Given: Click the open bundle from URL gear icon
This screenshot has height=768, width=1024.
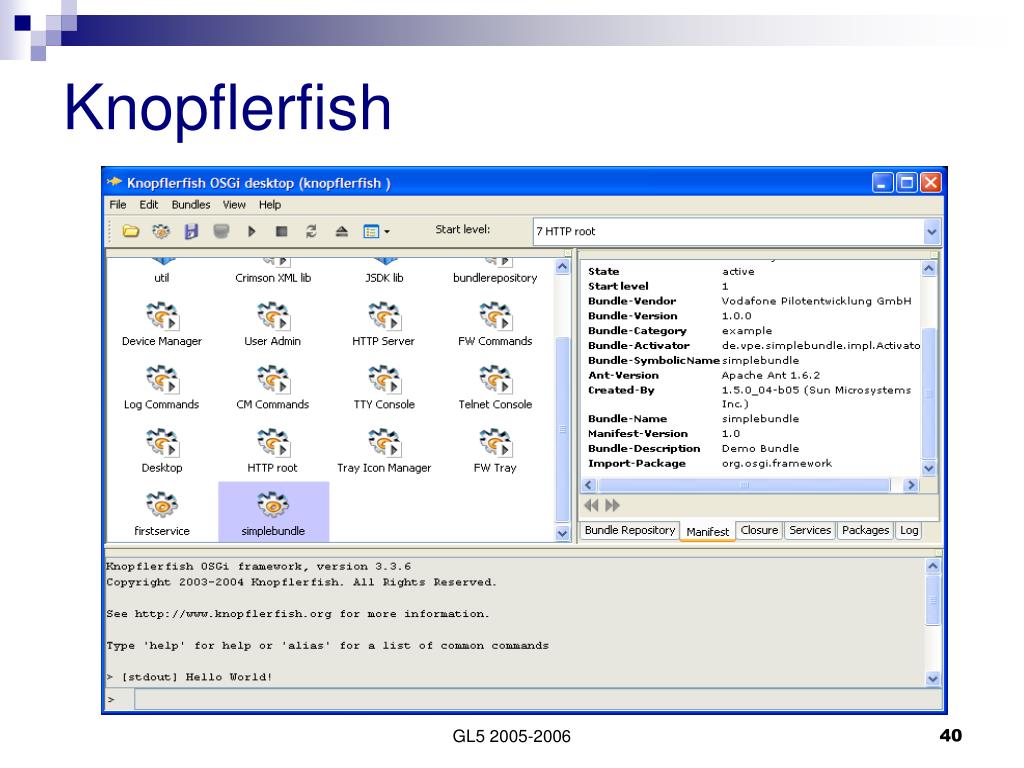Looking at the screenshot, I should (x=161, y=231).
